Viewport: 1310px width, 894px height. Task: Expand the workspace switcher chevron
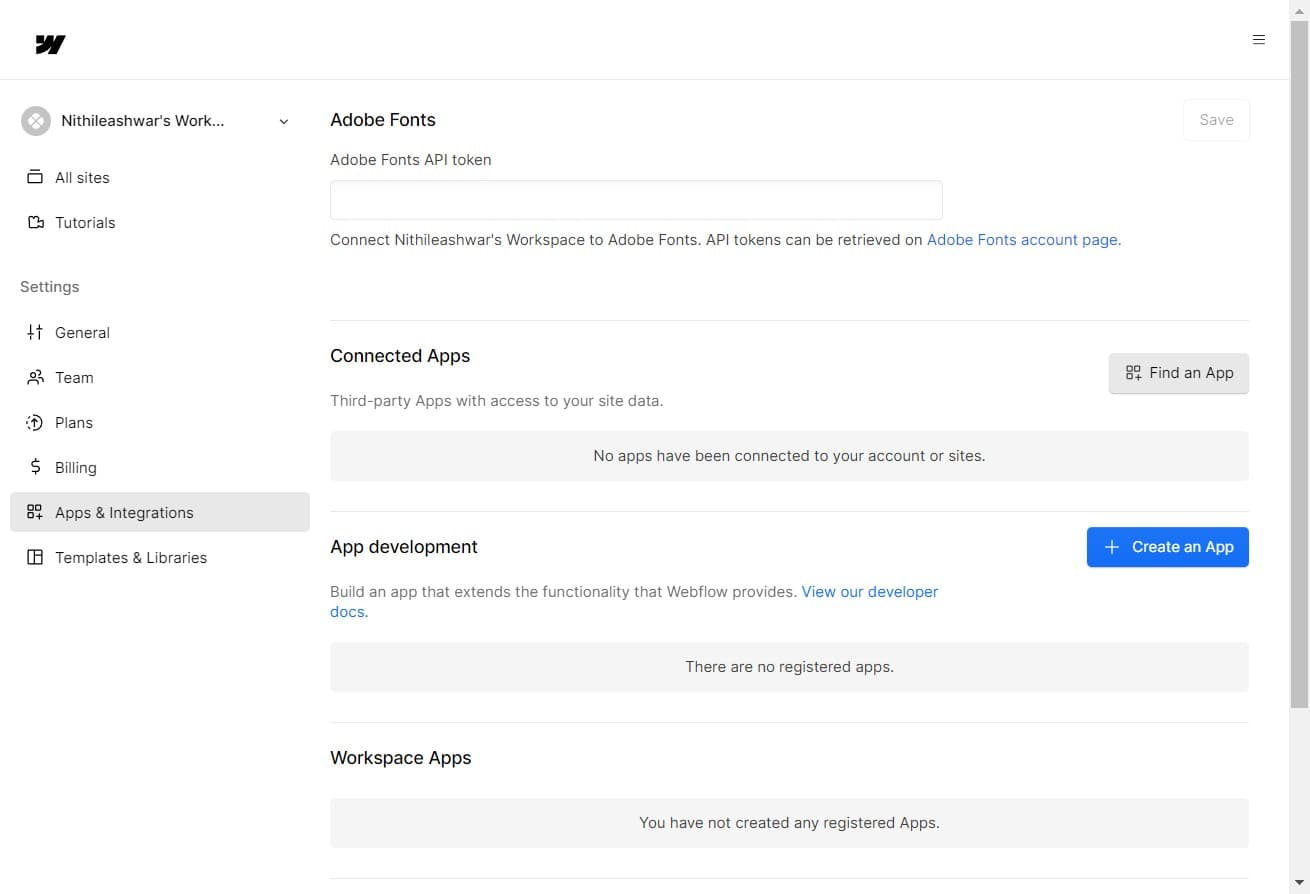284,122
